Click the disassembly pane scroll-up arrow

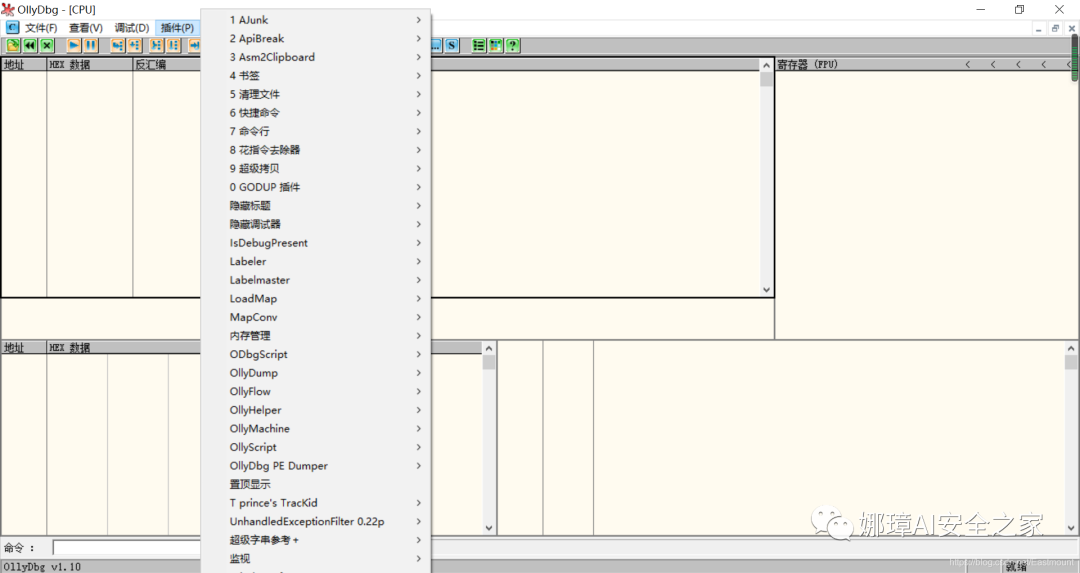coord(766,65)
